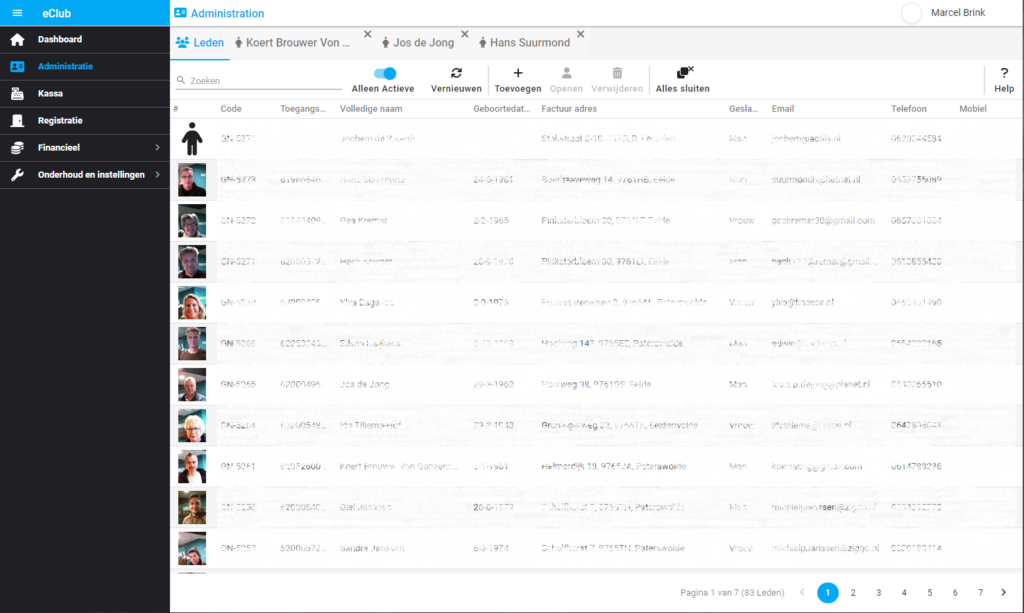1024x613 pixels.
Task: Expand the Financieel submenu
Action: 157,148
